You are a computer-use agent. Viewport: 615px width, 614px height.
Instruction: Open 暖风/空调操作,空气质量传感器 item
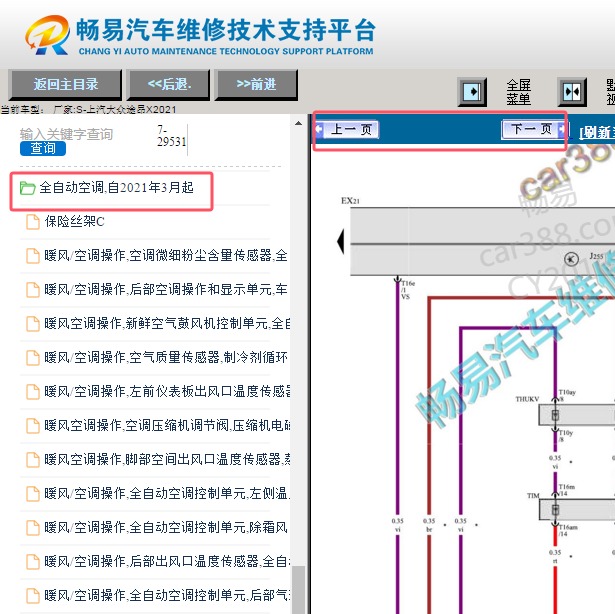(x=166, y=357)
